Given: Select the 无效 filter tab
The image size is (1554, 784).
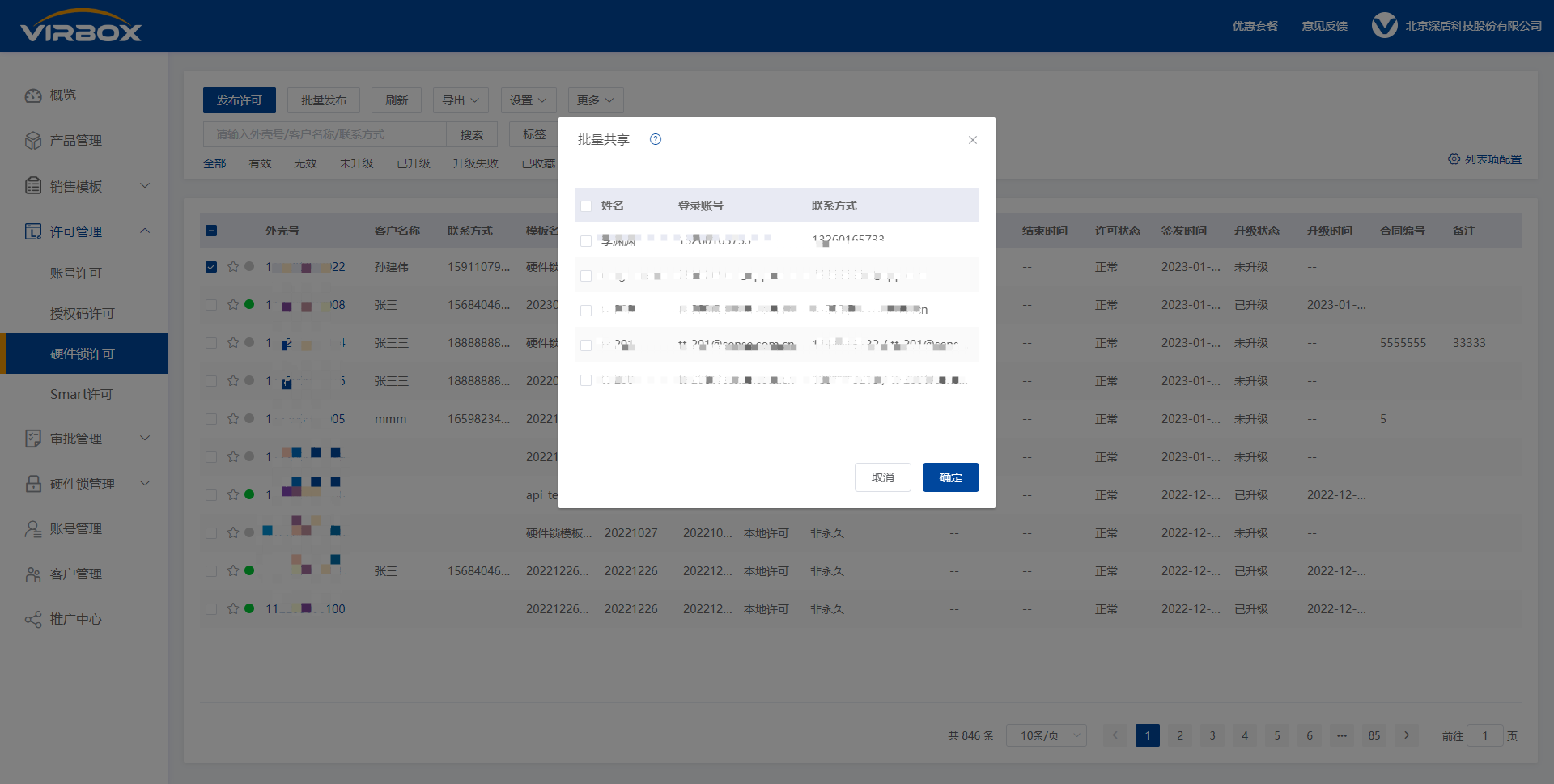Looking at the screenshot, I should 305,163.
